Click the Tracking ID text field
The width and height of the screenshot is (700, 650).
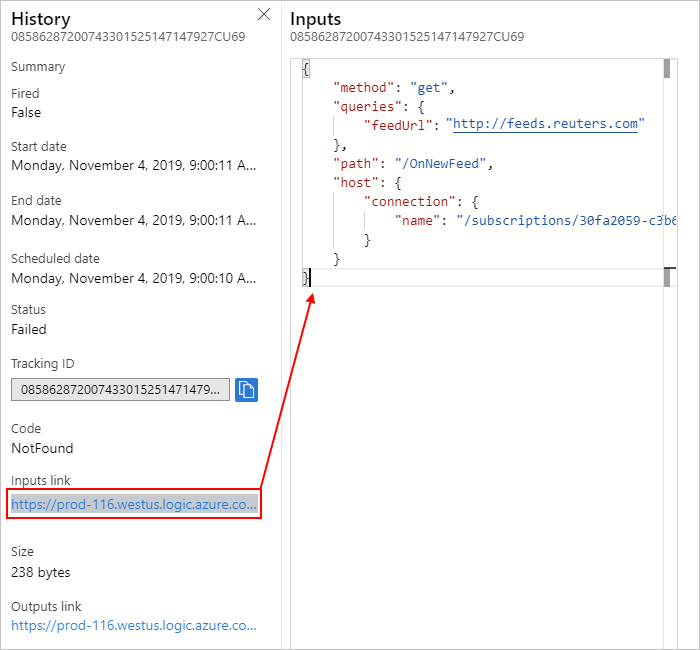pyautogui.click(x=120, y=389)
